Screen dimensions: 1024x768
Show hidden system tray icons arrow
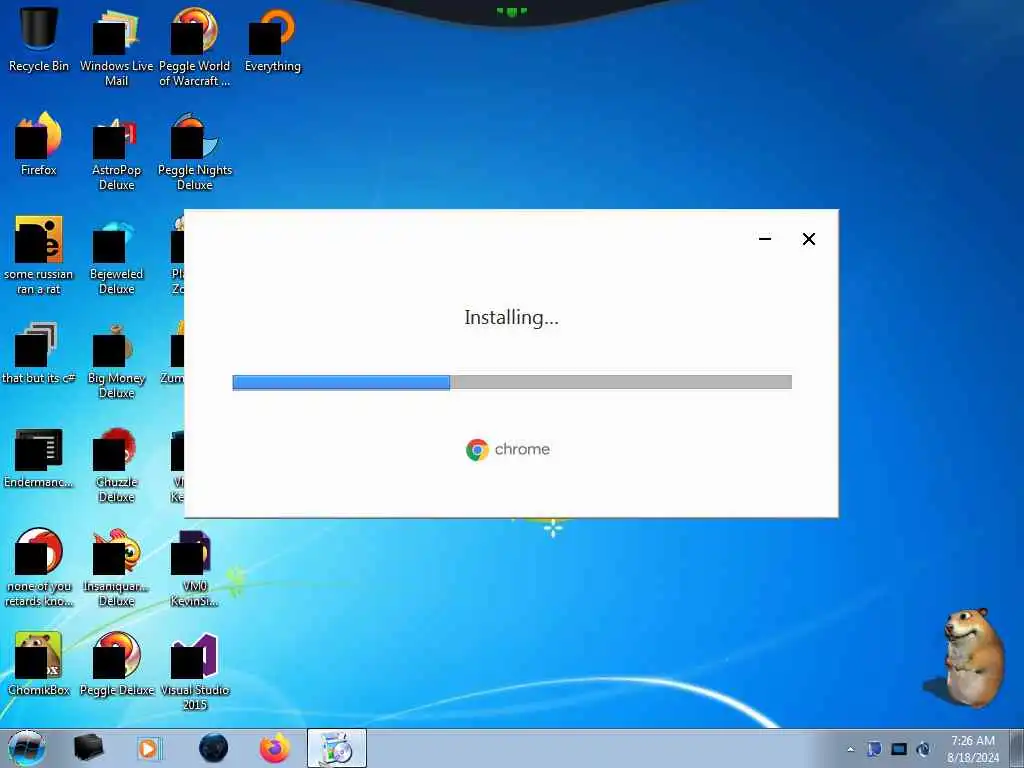(x=850, y=749)
